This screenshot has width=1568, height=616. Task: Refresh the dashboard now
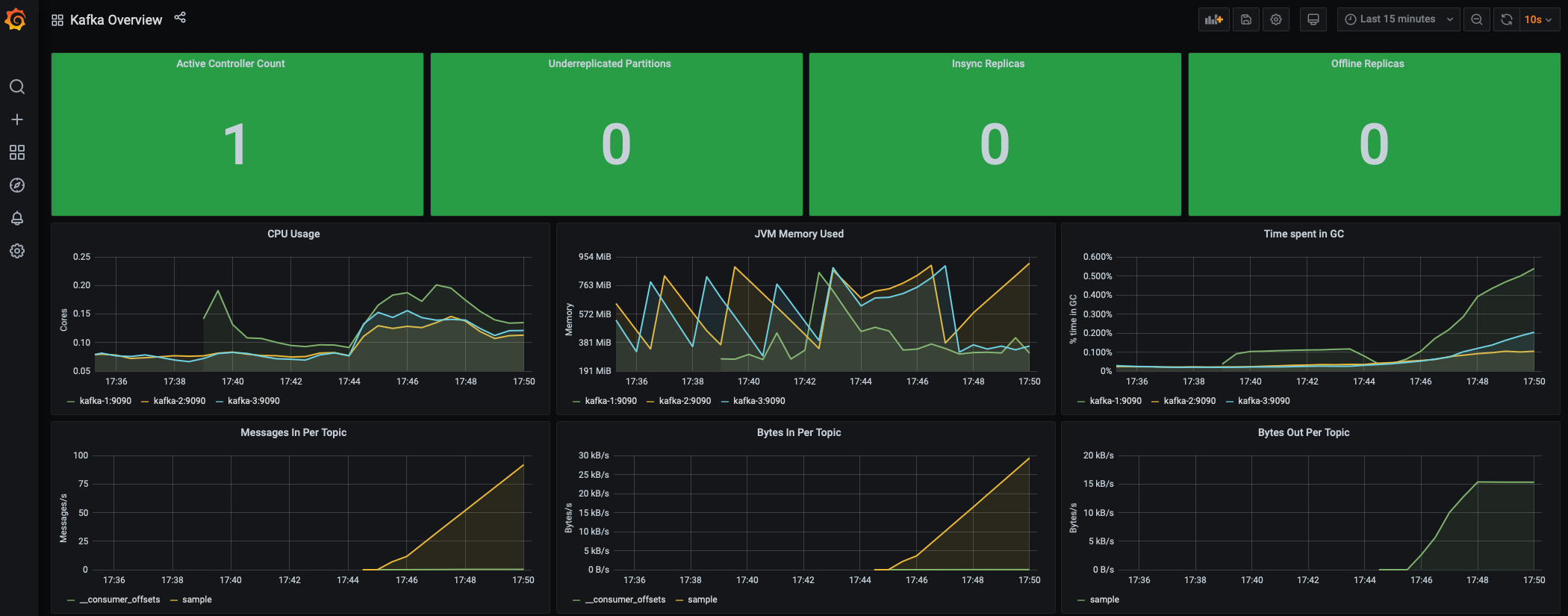coord(1507,19)
